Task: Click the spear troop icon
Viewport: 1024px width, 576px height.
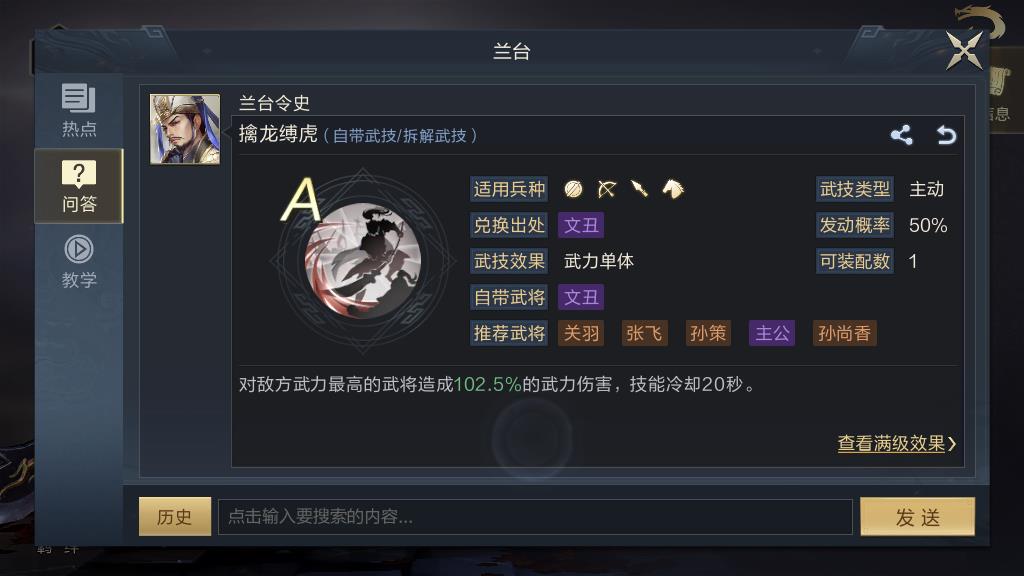Action: [639, 189]
